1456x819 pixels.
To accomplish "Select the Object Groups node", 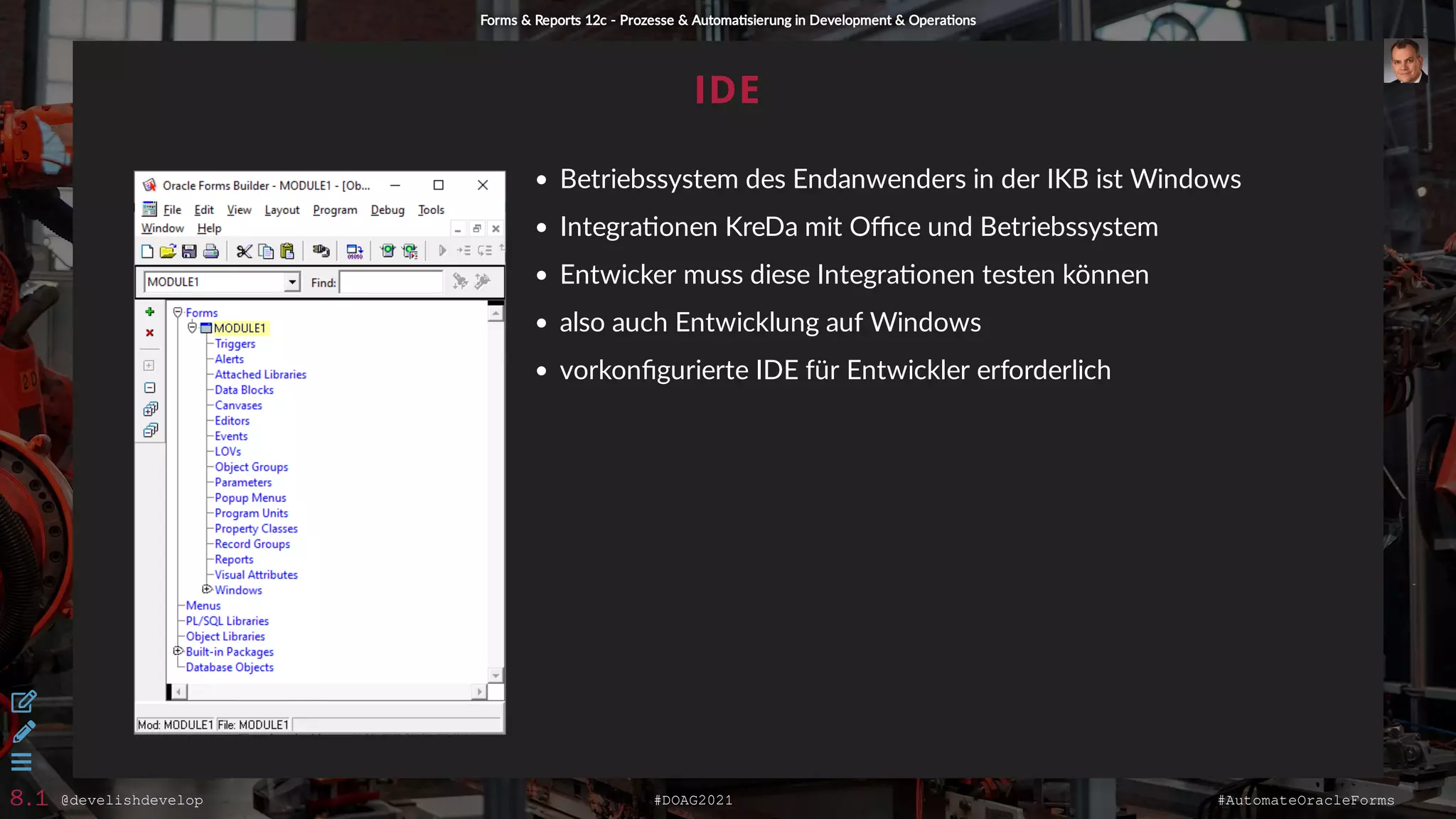I will 251,467.
